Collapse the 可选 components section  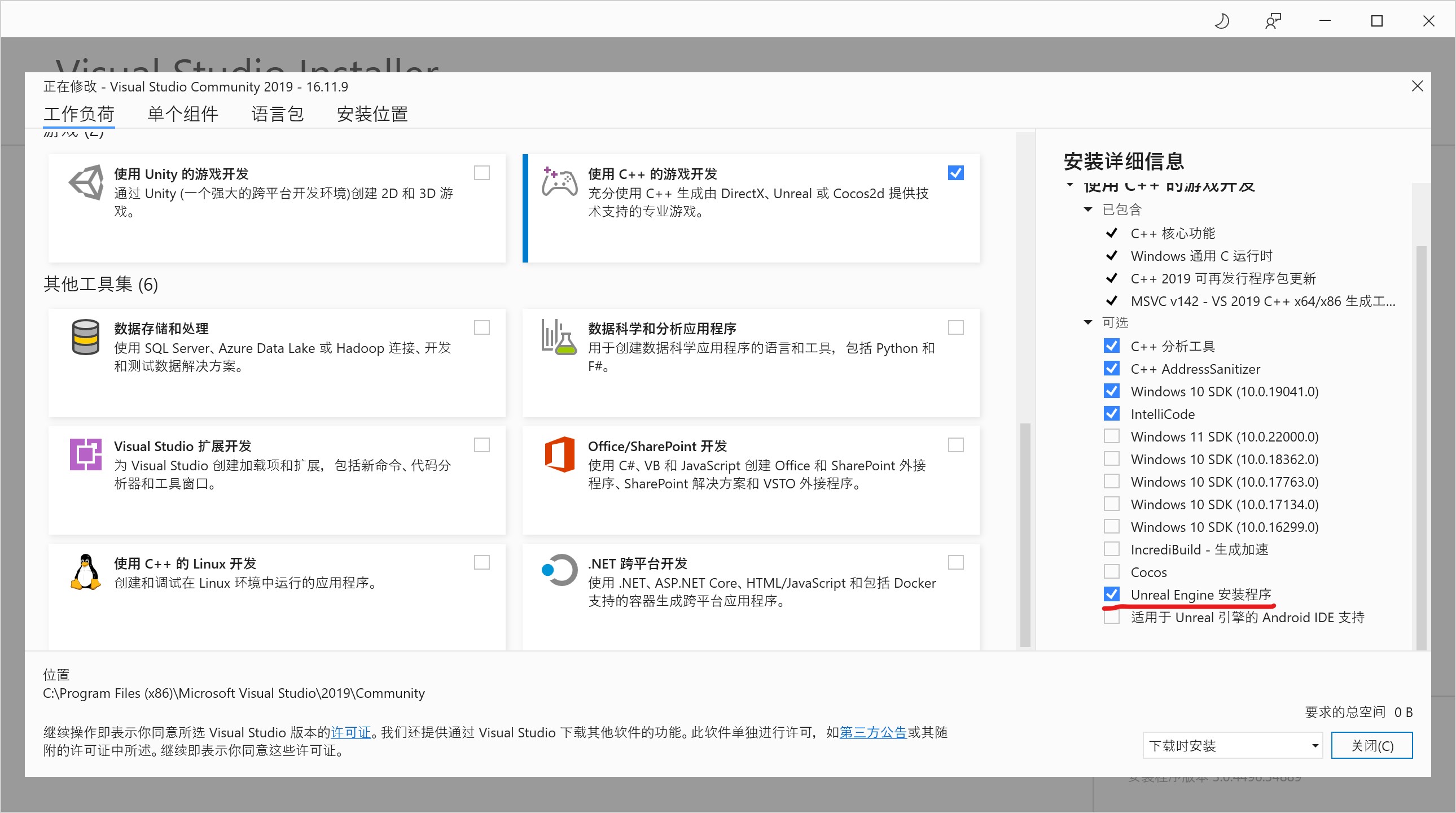(x=1088, y=322)
